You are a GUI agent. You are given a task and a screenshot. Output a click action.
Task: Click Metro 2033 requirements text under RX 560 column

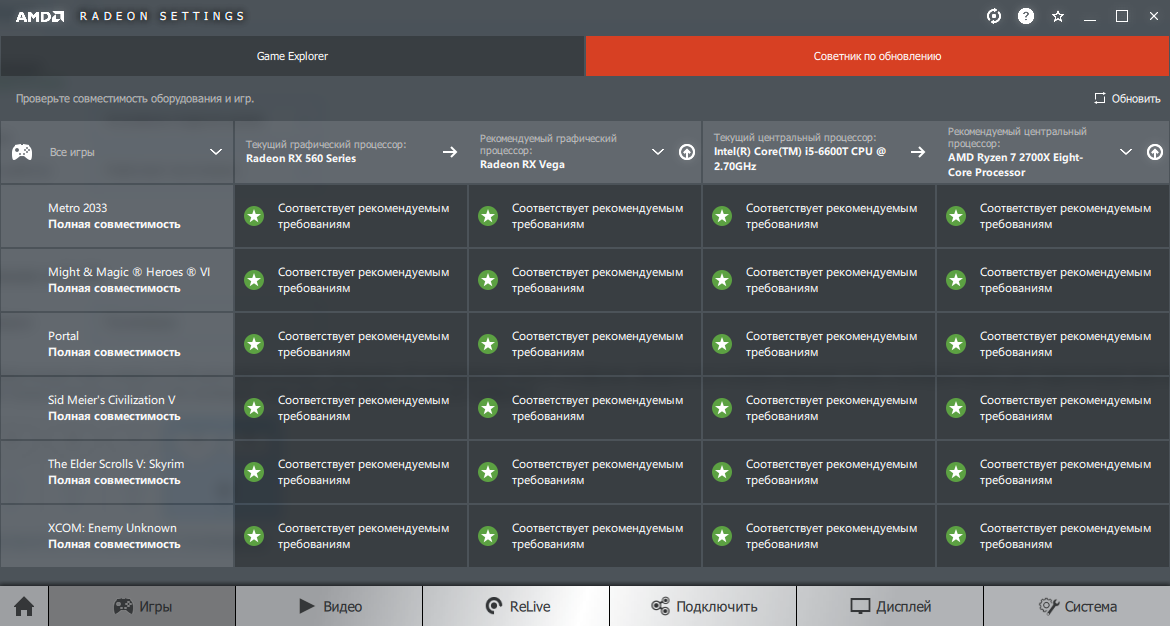[363, 216]
